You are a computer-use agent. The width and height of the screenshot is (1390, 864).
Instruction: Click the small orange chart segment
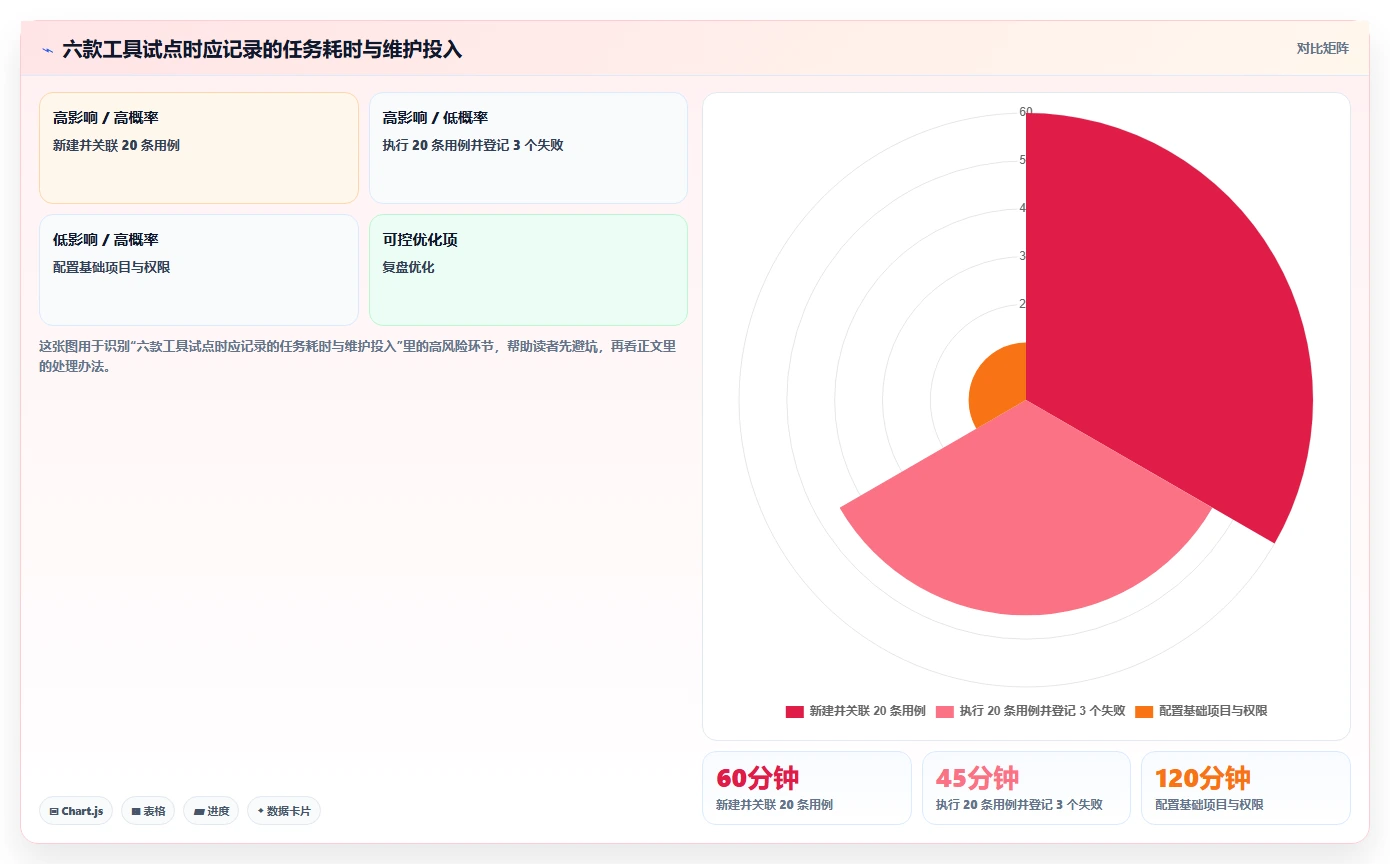click(x=1000, y=385)
